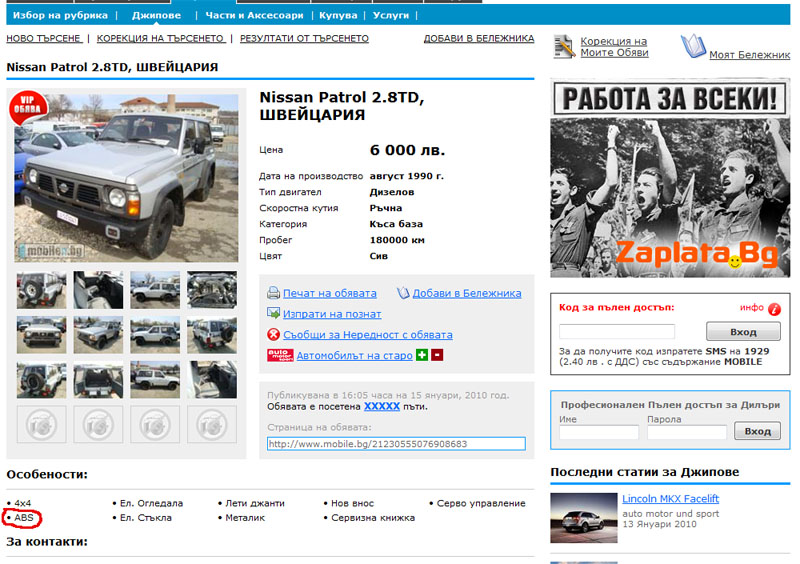The image size is (800, 564).
Task: Click Lincoln MKX article thumbnail
Action: [584, 518]
